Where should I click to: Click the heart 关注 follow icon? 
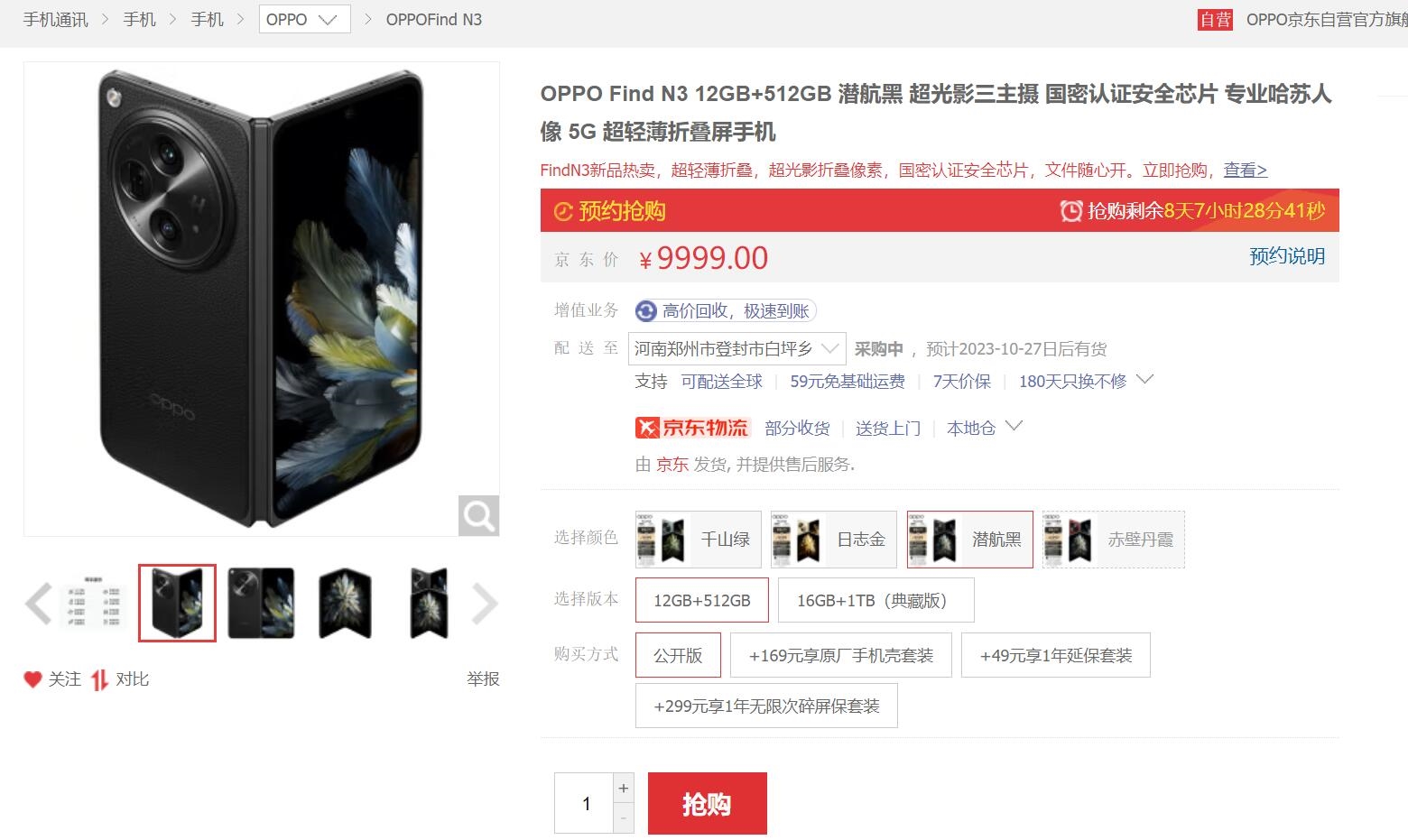click(x=32, y=679)
